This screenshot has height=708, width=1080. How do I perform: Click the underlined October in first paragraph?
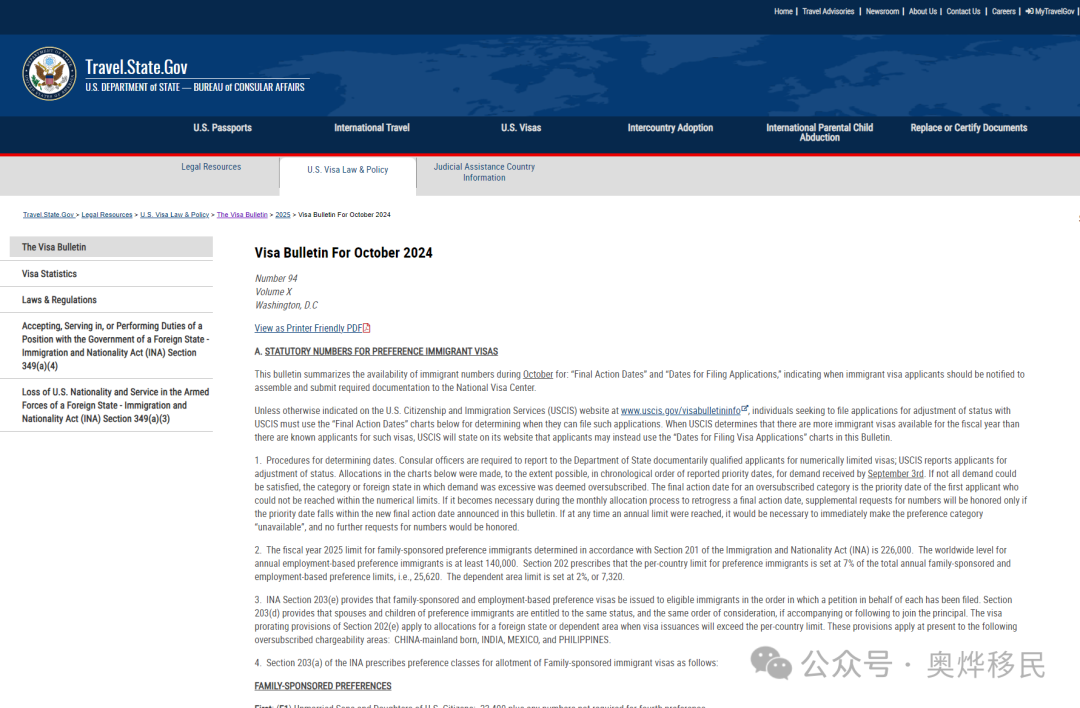coord(538,375)
